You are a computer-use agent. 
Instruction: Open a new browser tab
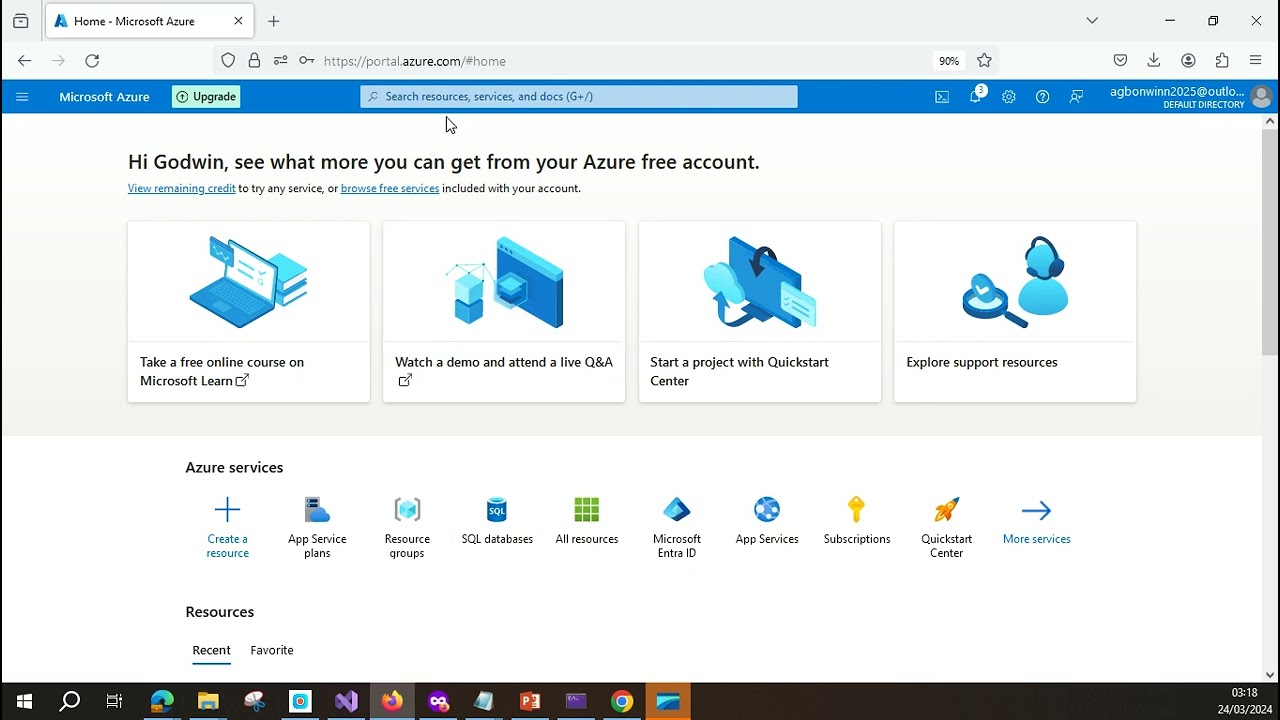tap(274, 21)
